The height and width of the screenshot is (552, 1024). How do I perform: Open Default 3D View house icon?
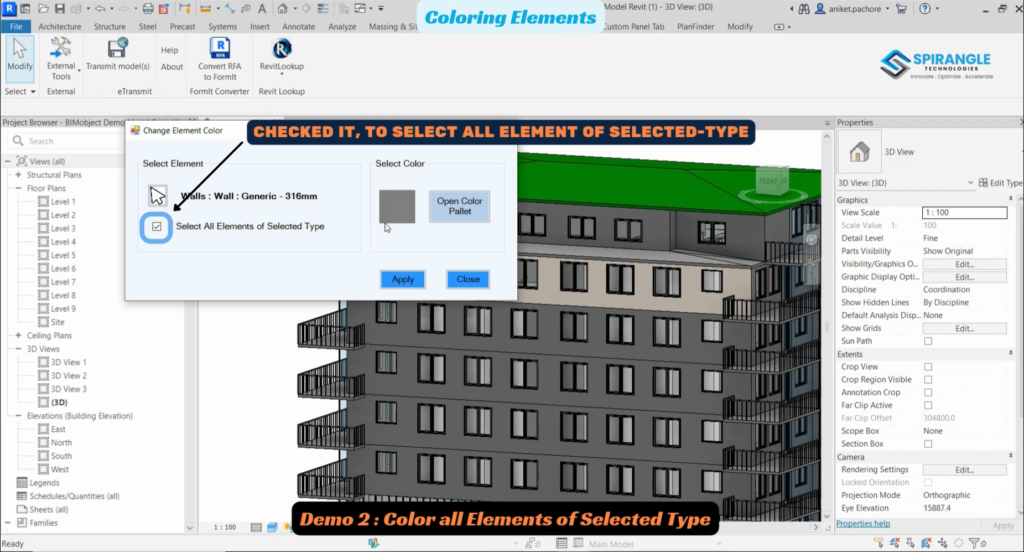282,8
